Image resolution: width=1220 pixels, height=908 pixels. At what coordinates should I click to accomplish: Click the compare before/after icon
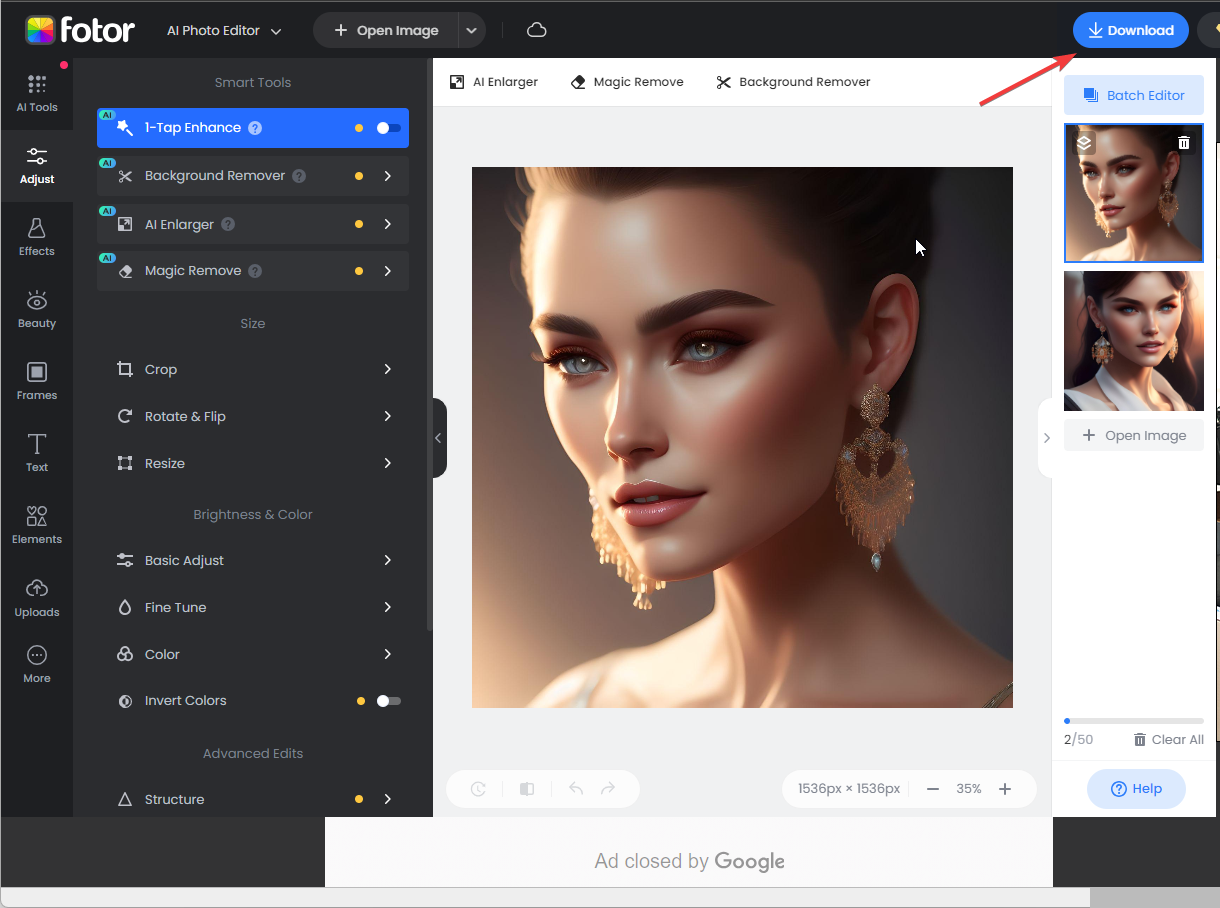527,789
